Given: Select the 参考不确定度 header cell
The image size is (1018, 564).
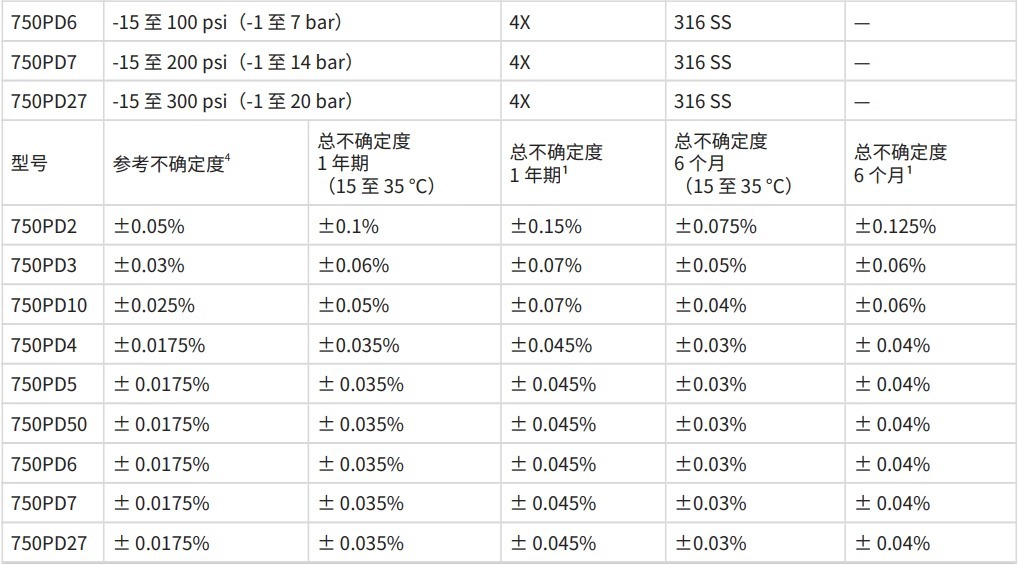Looking at the screenshot, I should click(x=172, y=164).
